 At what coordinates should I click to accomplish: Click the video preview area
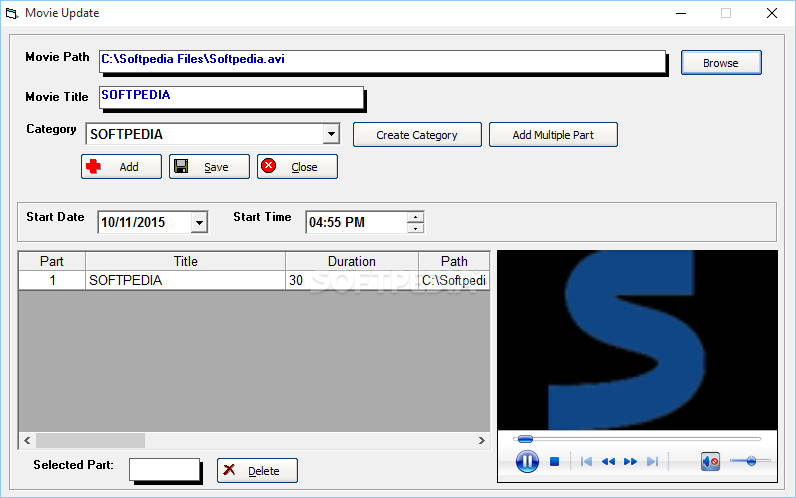click(637, 340)
